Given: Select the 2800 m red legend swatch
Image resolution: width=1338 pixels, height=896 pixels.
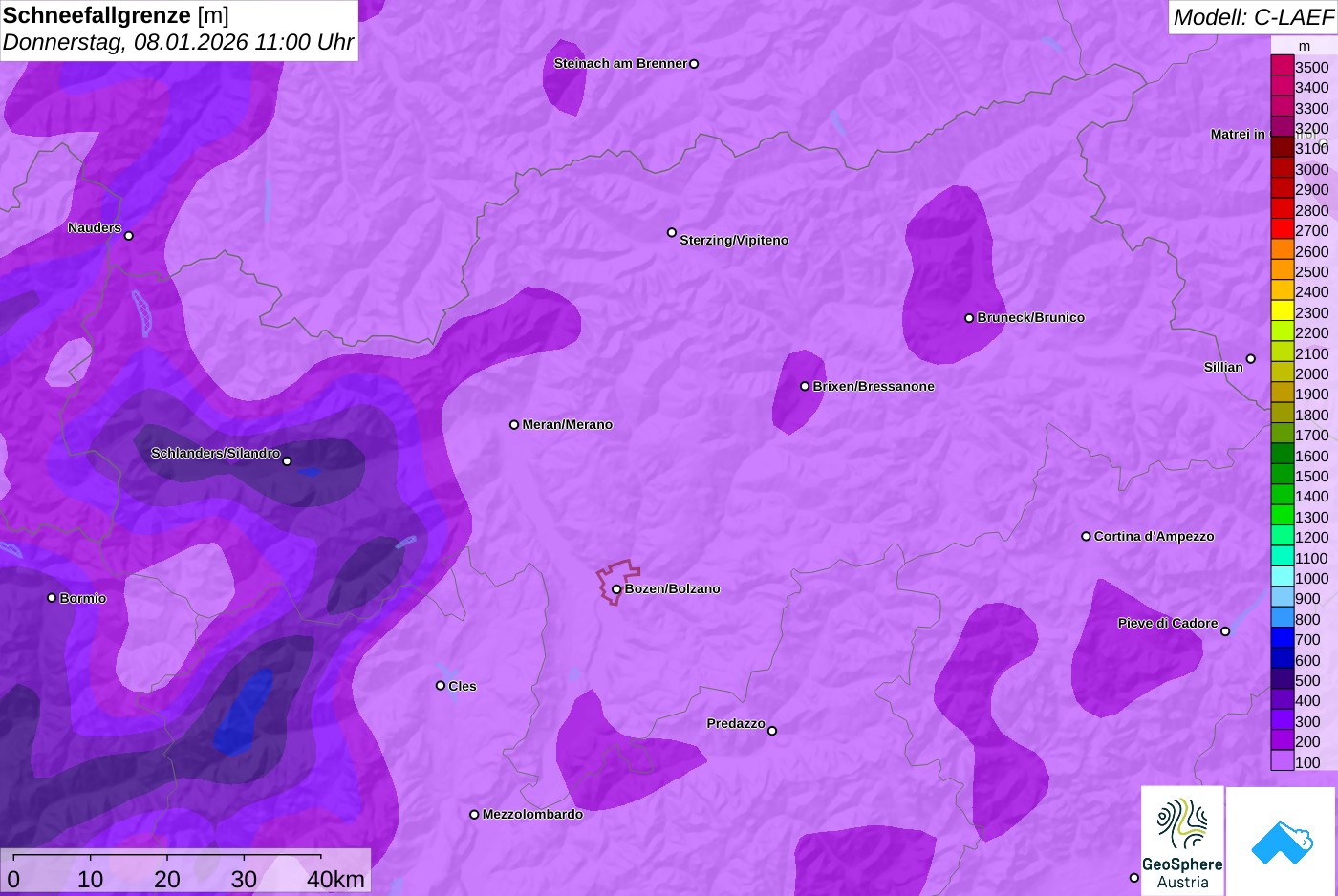Looking at the screenshot, I should click(x=1282, y=209).
